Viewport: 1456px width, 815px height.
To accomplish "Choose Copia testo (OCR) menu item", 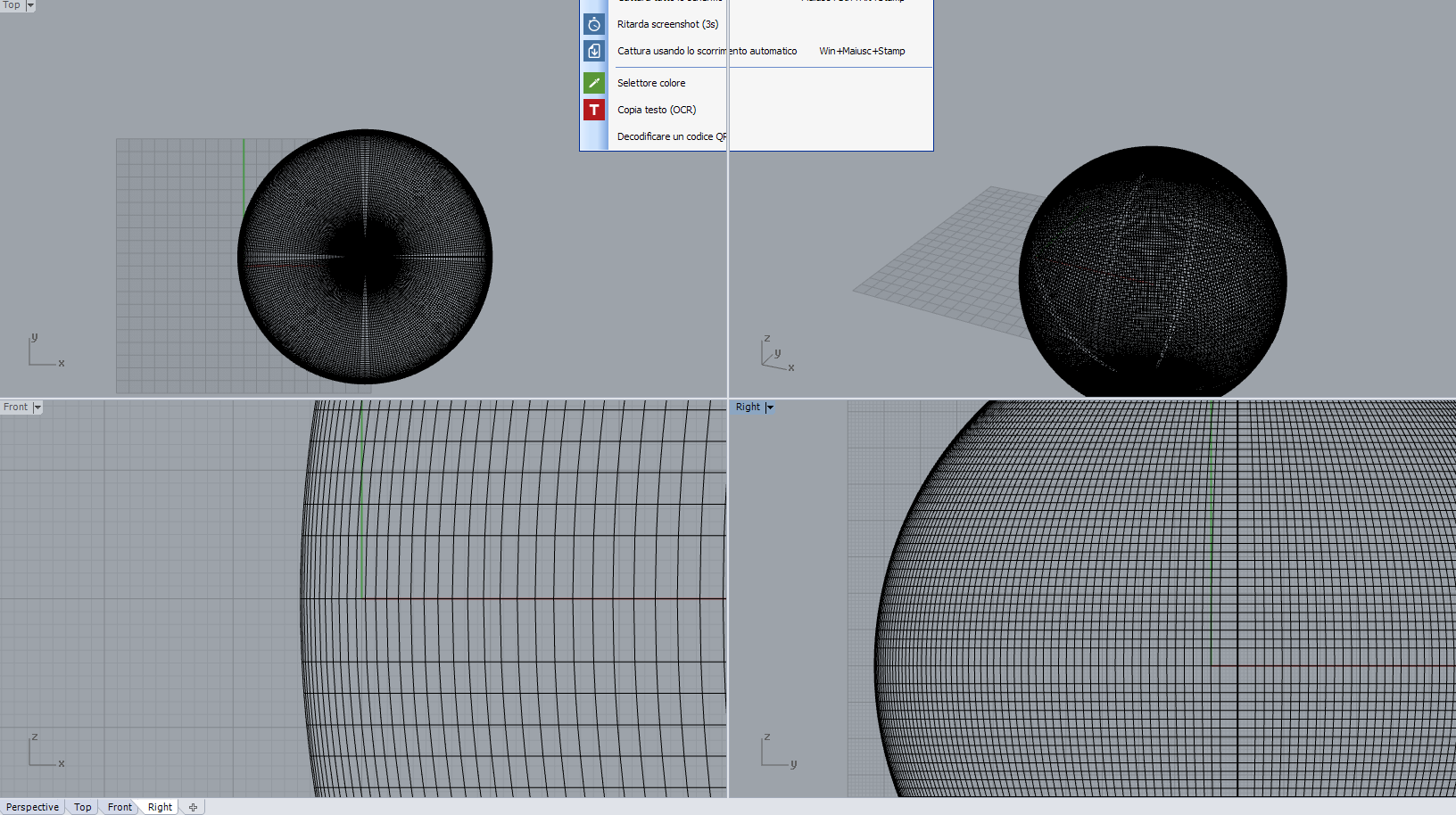I will [x=657, y=110].
